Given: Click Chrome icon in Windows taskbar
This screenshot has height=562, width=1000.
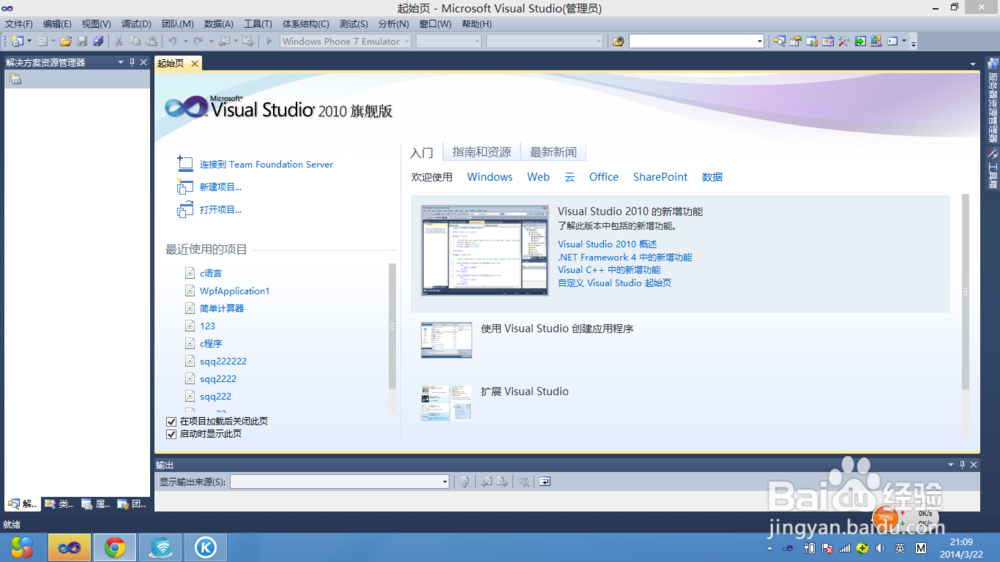Looking at the screenshot, I should [115, 547].
